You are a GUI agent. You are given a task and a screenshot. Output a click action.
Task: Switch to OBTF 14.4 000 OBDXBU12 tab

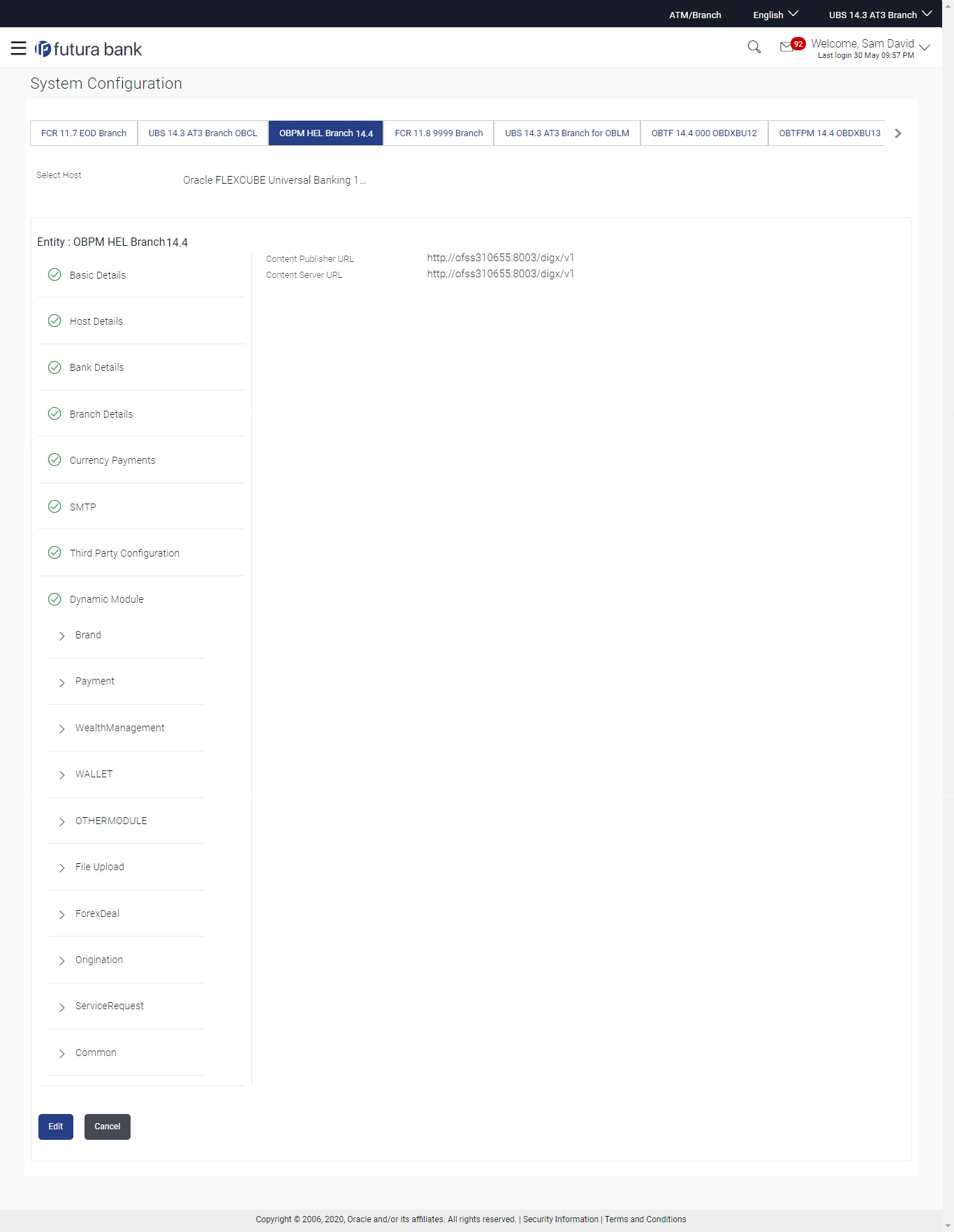tap(704, 133)
